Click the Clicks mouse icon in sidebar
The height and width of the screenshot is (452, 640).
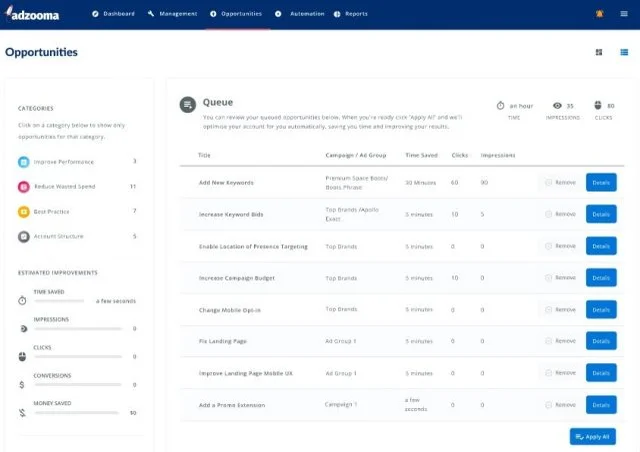point(22,356)
